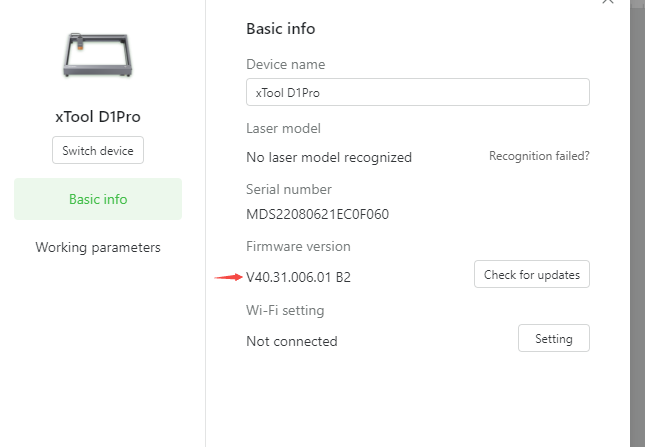Screen dimensions: 645x447
Task: Click the No laser model recognized text
Action: coord(329,157)
